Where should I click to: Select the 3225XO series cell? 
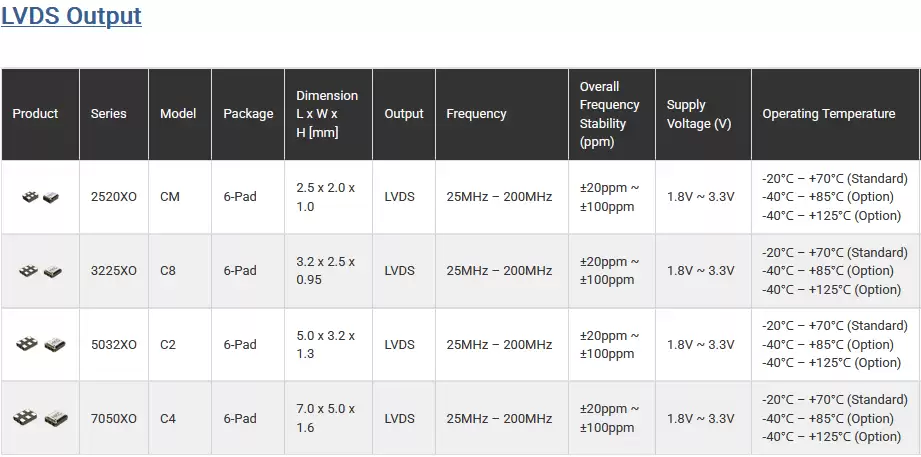(x=114, y=271)
